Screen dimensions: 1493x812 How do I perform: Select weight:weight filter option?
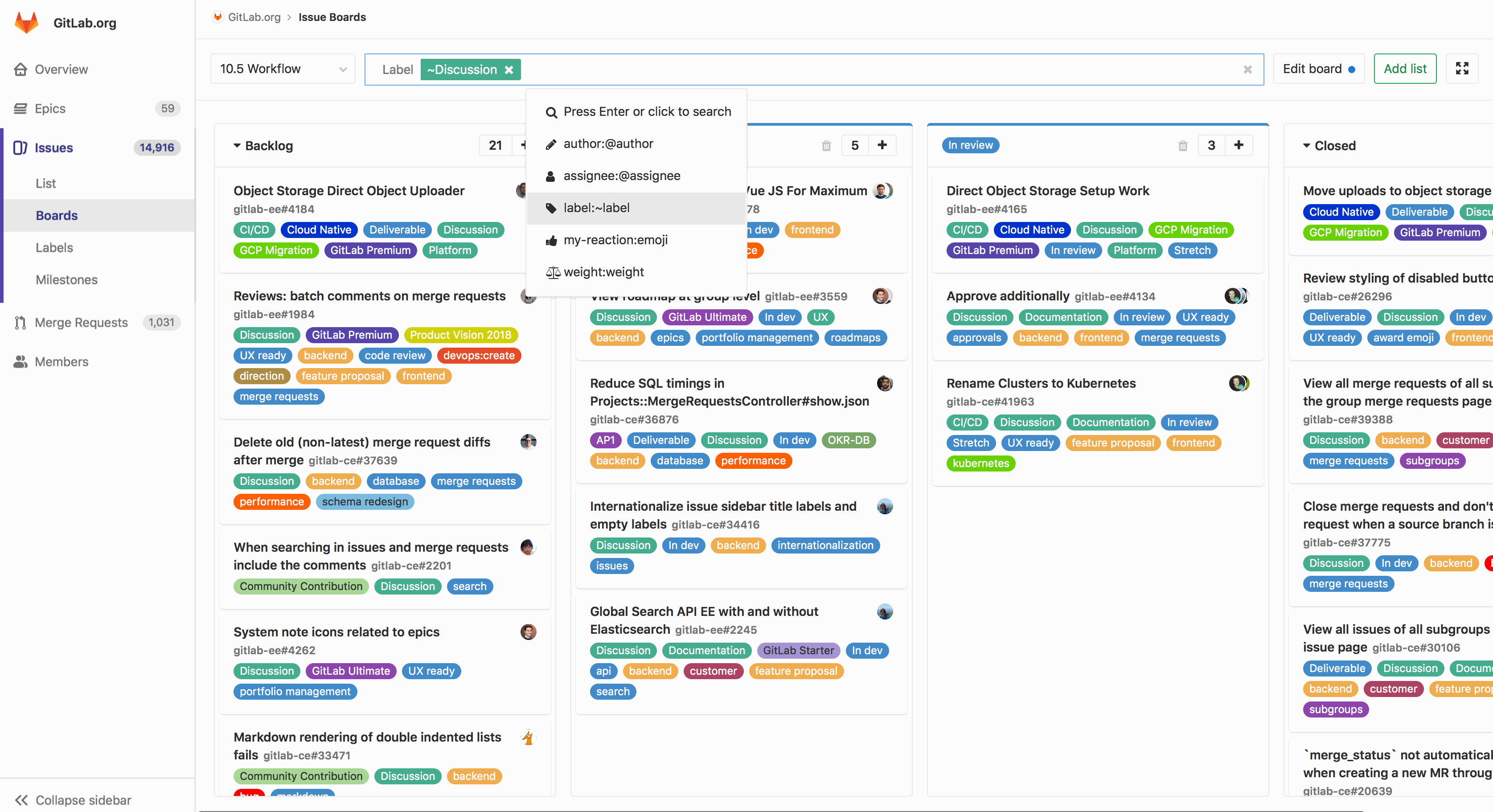point(636,272)
